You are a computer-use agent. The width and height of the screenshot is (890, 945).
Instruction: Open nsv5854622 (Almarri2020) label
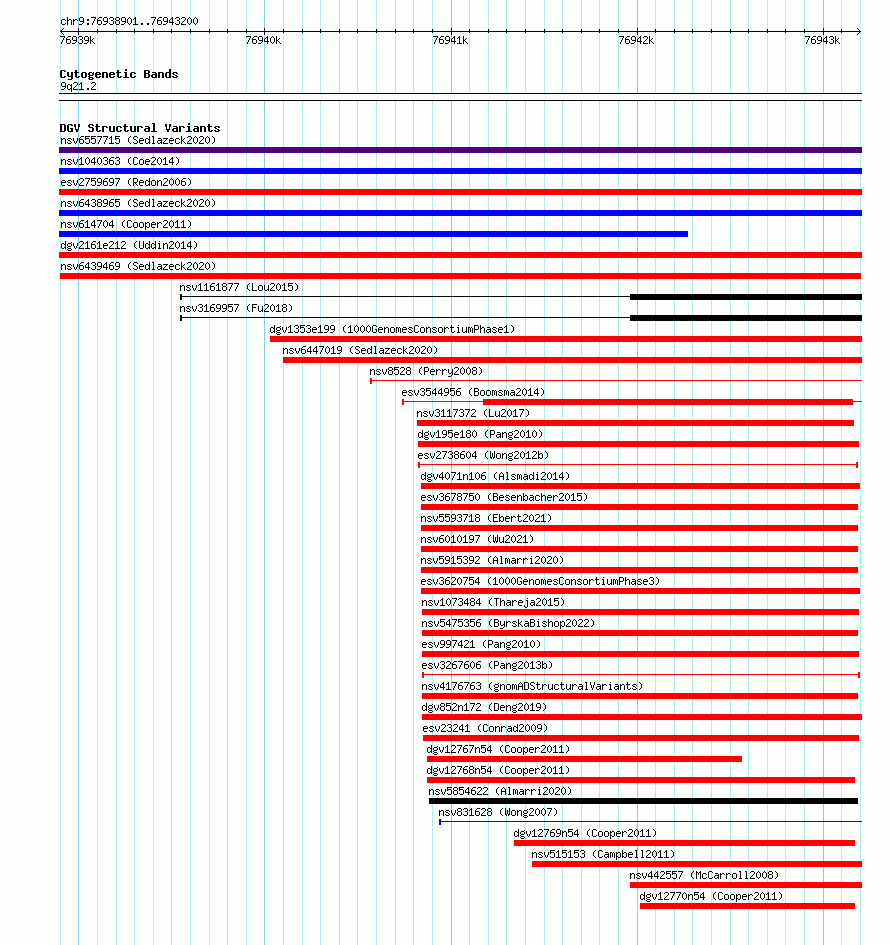tap(500, 792)
